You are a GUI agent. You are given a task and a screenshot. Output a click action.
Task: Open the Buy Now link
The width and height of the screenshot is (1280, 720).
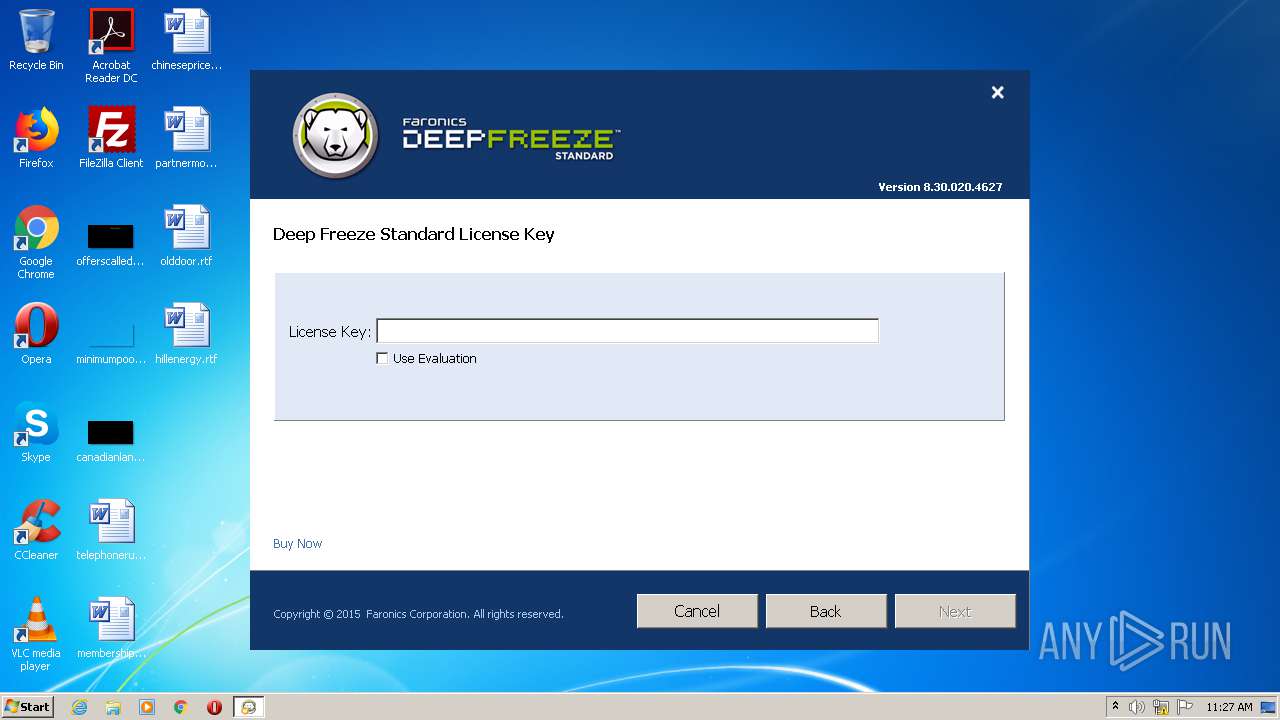click(x=298, y=544)
